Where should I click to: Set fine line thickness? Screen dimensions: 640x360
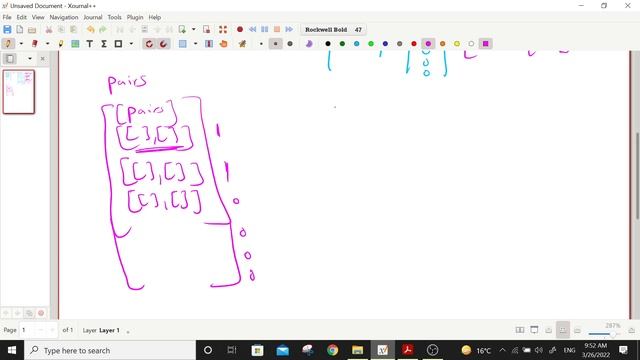(x=261, y=44)
